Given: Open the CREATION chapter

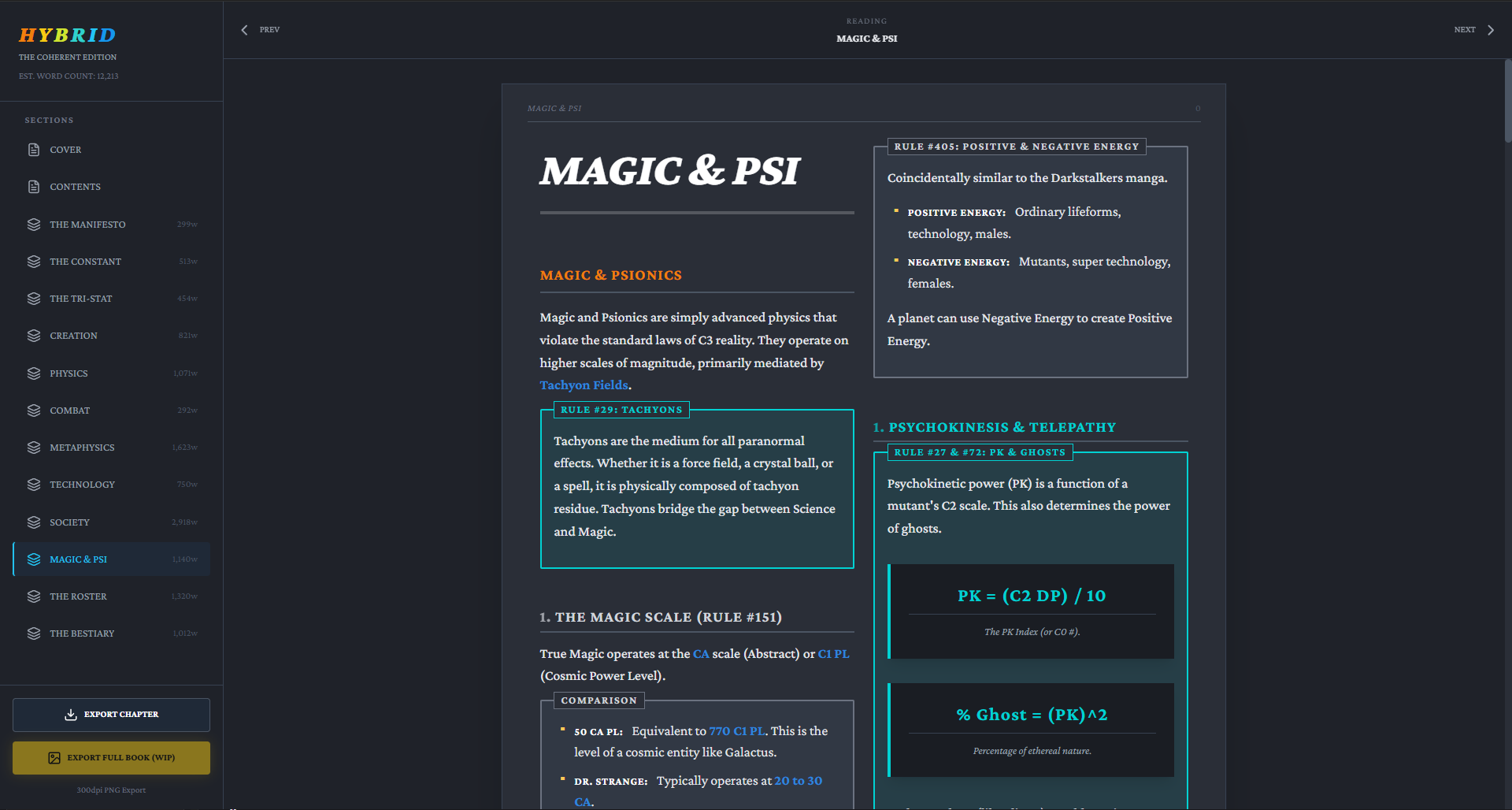Looking at the screenshot, I should coord(111,336).
